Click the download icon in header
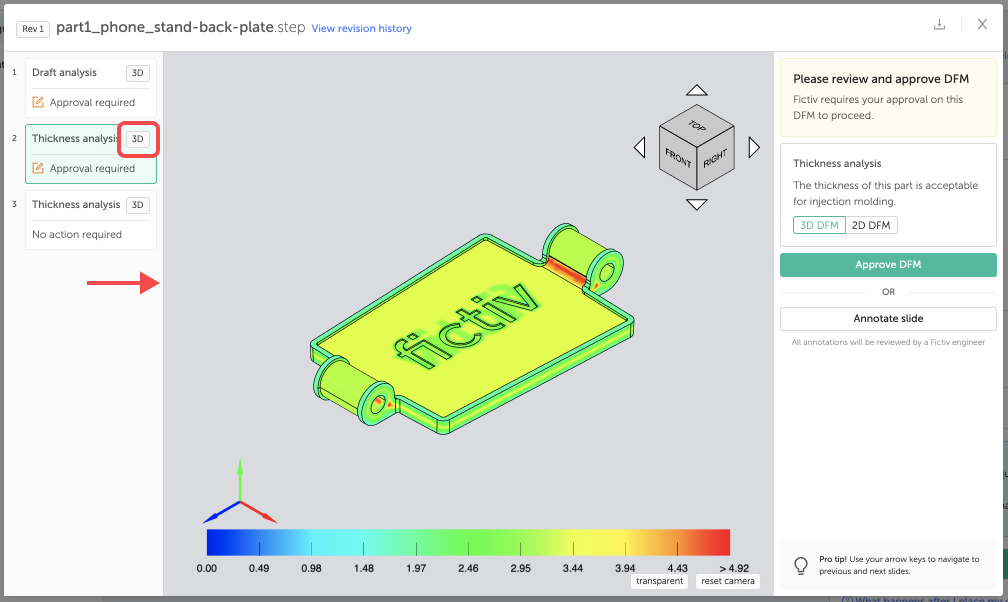Viewport: 1008px width, 602px height. tap(939, 24)
